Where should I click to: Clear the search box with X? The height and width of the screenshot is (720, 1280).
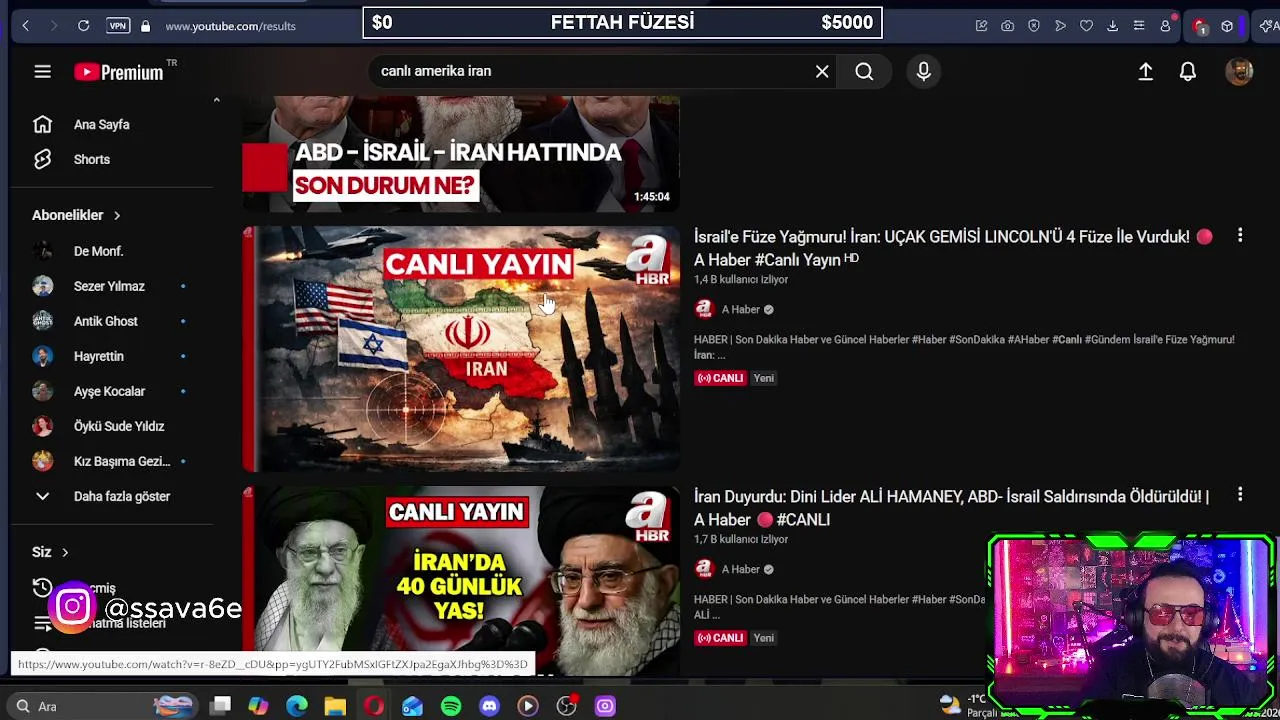click(822, 71)
